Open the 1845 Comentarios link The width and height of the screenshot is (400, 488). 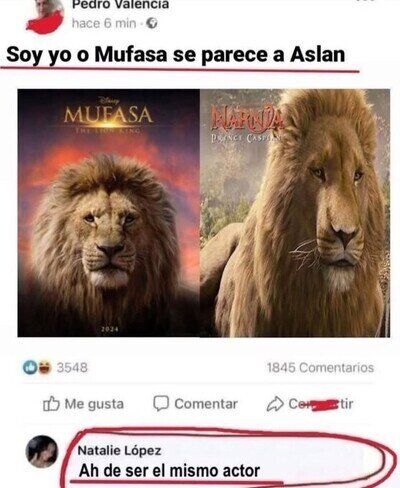pos(320,368)
